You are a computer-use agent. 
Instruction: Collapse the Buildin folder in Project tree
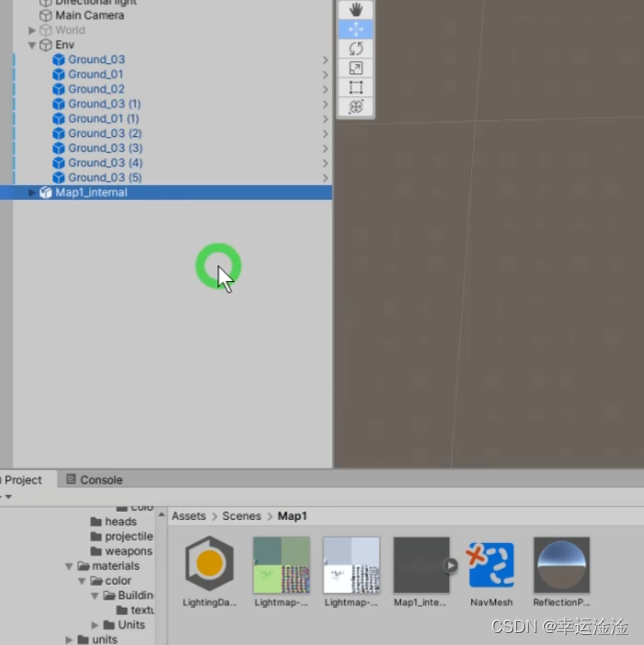[95, 596]
